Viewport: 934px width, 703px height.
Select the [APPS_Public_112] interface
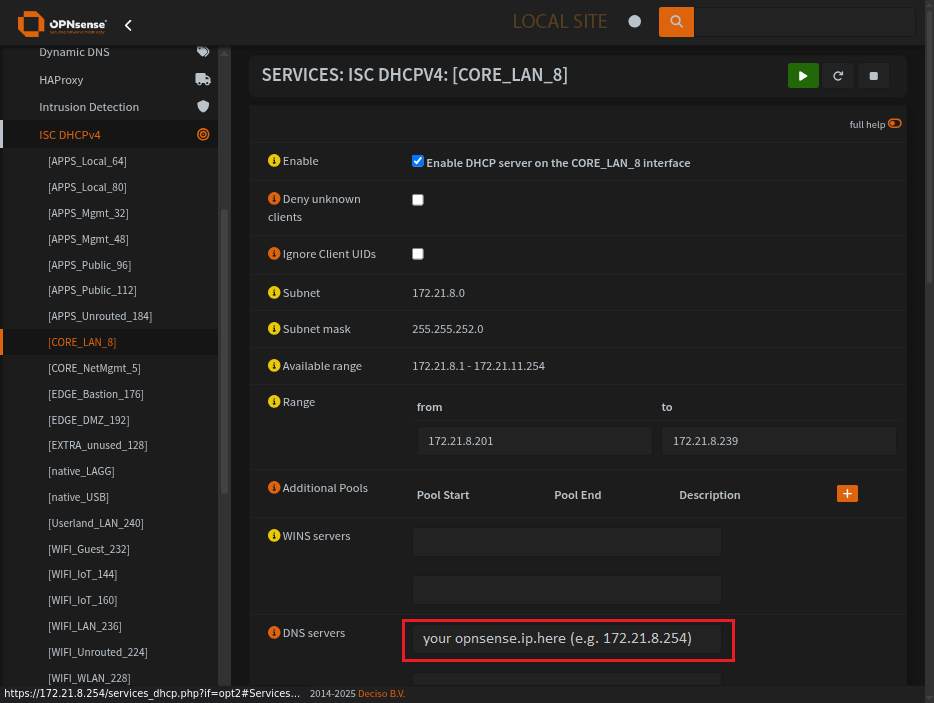tap(92, 290)
